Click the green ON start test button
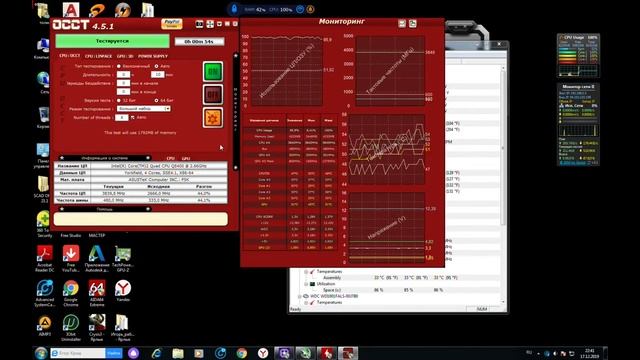640x360 pixels. [x=213, y=72]
